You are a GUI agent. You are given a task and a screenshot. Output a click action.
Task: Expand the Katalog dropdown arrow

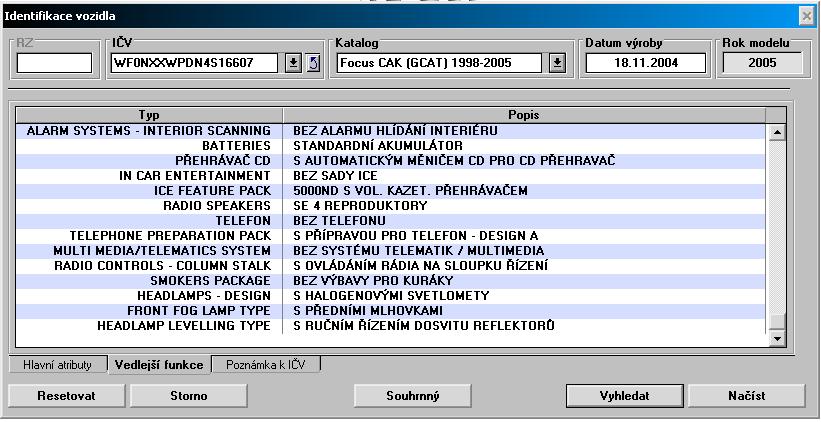pos(557,63)
